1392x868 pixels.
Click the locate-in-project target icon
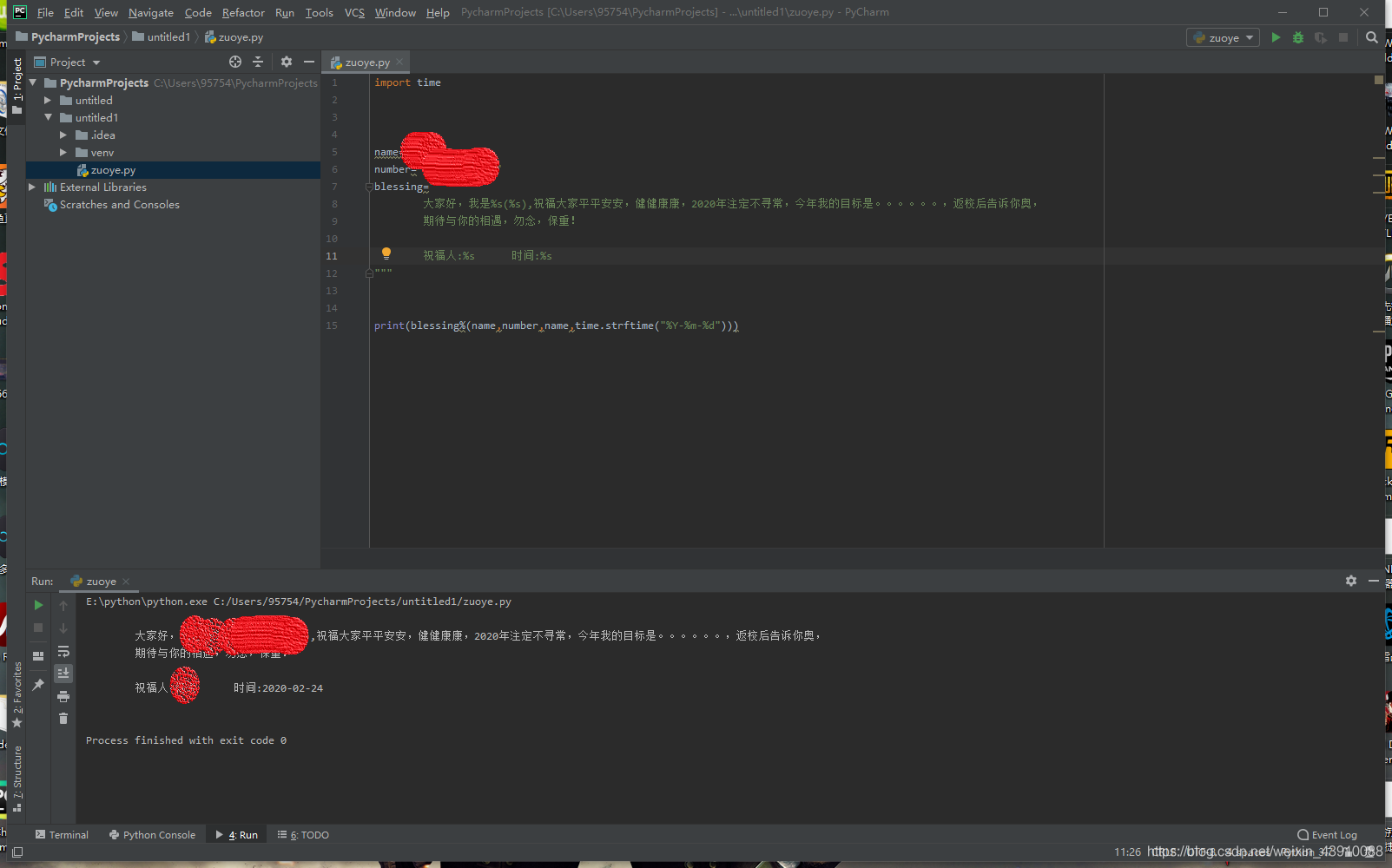click(x=235, y=62)
